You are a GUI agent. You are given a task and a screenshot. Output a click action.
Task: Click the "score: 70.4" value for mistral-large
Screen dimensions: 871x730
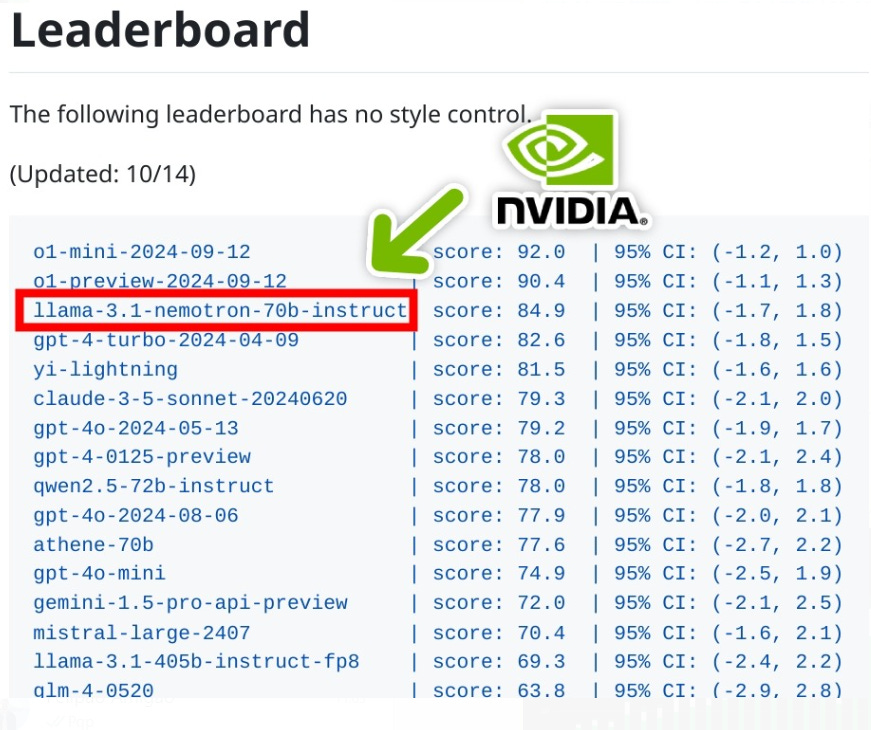499,633
